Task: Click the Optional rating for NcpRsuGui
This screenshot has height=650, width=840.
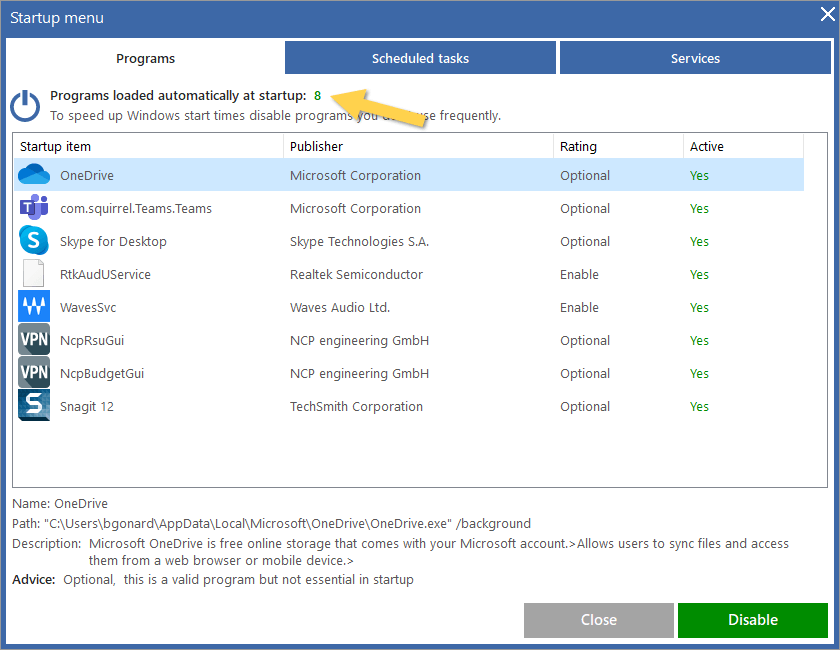Action: tap(585, 341)
